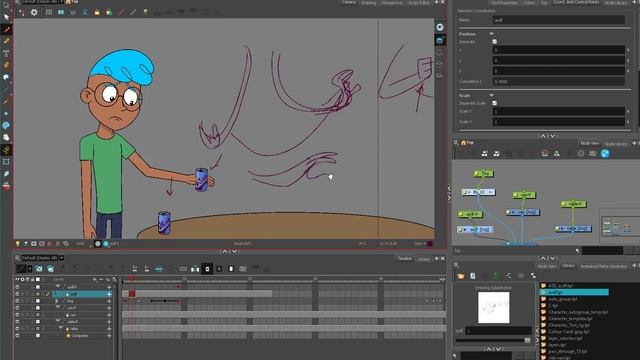Click the yellow lock icon in Camera toolbar
The width and height of the screenshot is (640, 360).
(x=97, y=12)
